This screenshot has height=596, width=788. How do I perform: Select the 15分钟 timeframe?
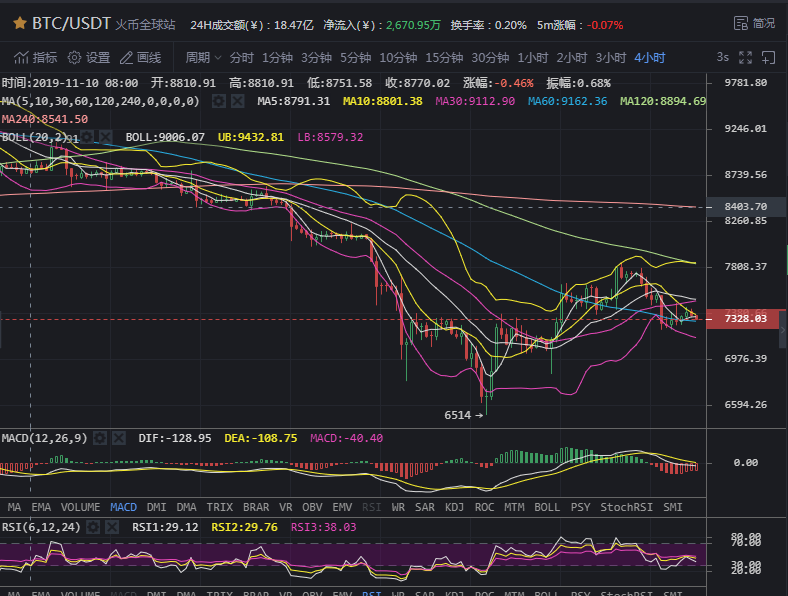pyautogui.click(x=444, y=58)
